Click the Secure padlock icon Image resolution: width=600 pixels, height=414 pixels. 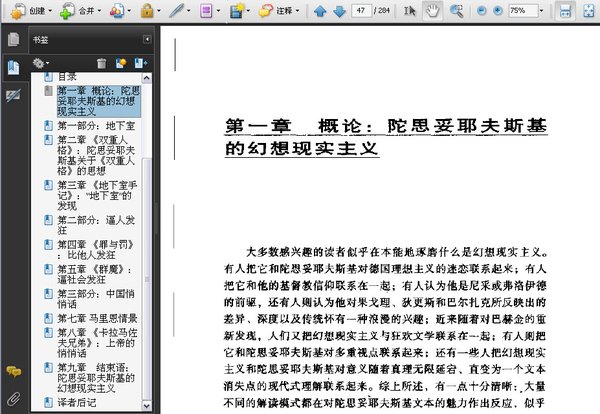coord(147,11)
